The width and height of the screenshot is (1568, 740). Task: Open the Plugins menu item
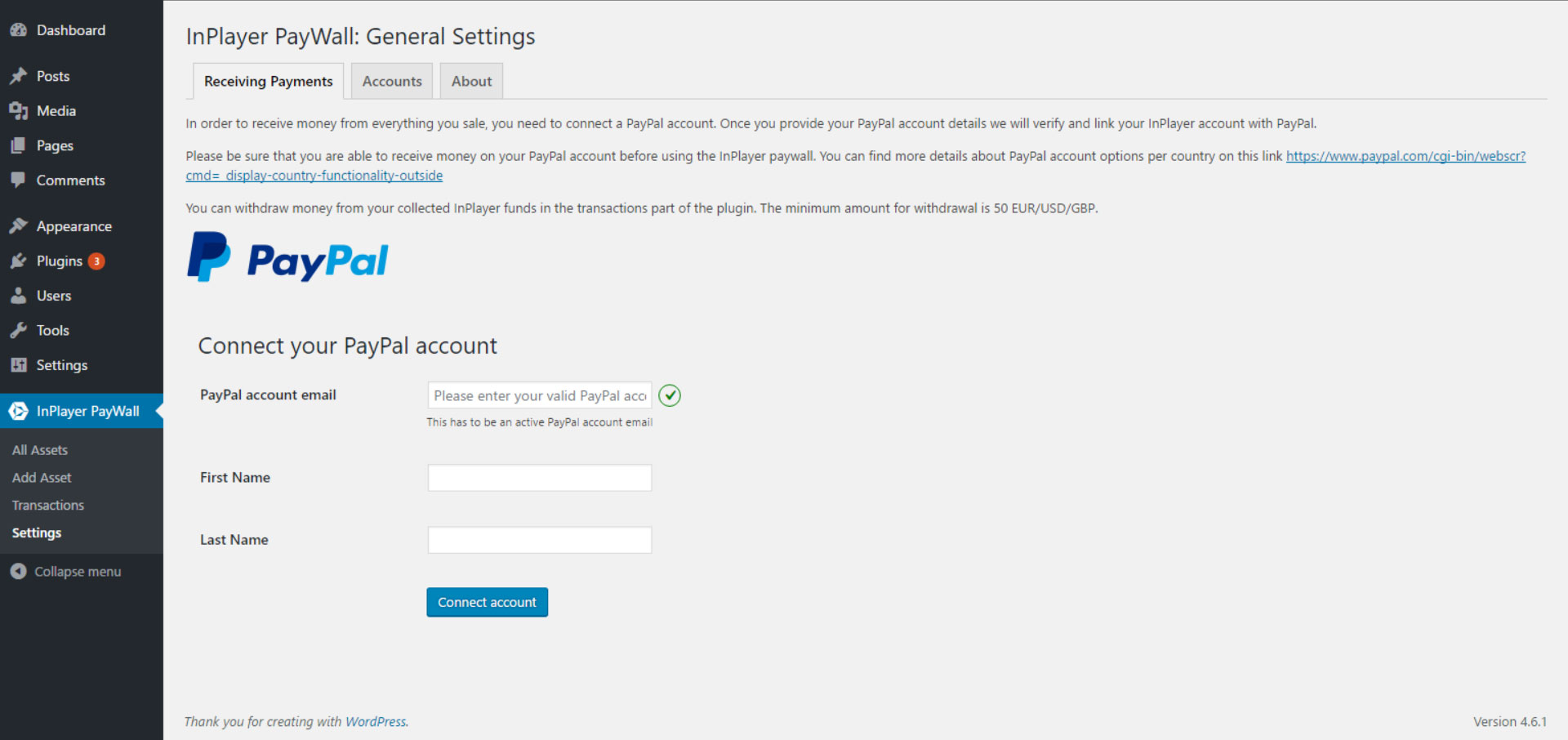[x=82, y=261]
